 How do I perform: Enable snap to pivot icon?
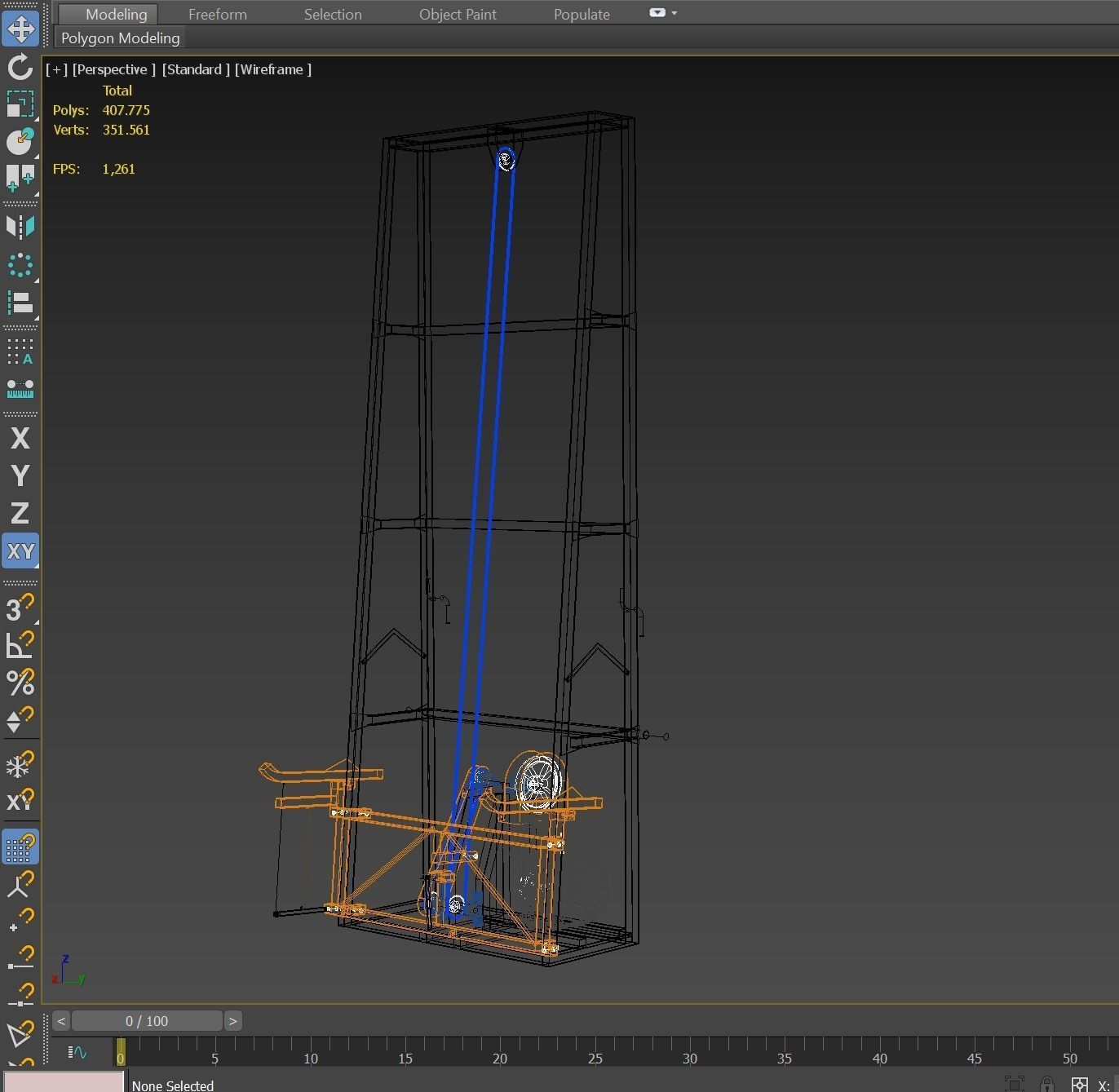coord(20,885)
